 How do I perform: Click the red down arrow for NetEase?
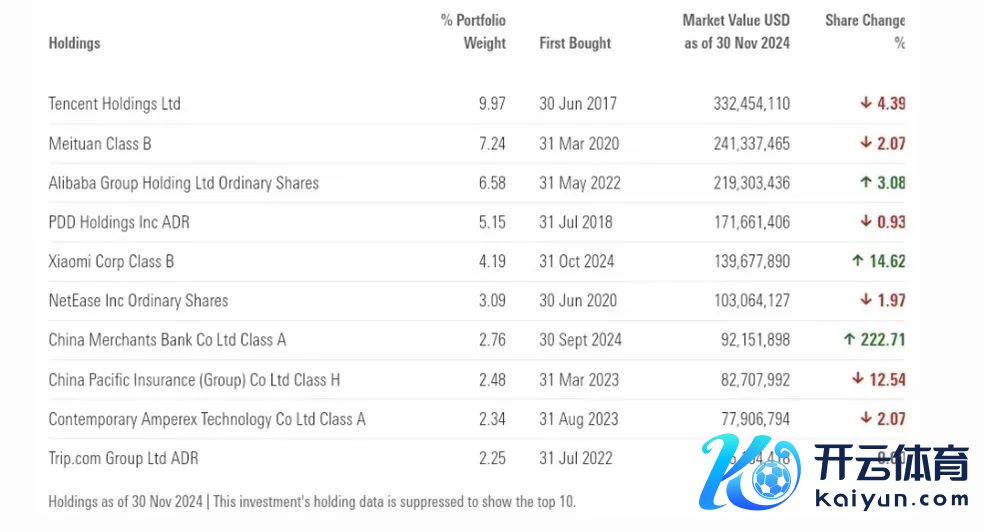tap(866, 300)
